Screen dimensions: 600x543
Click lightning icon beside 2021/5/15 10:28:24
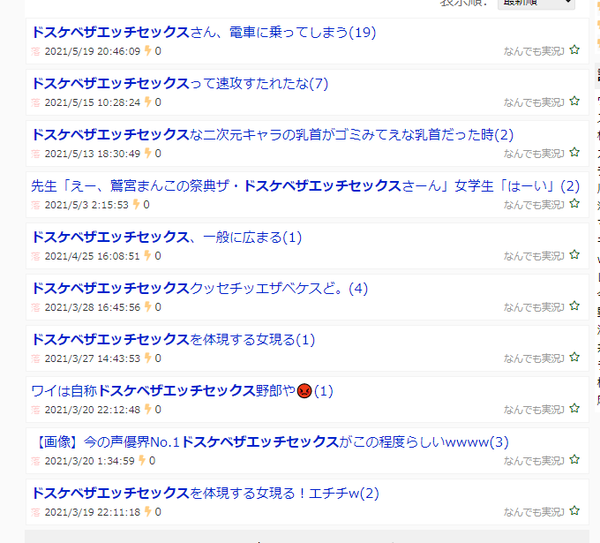(148, 102)
